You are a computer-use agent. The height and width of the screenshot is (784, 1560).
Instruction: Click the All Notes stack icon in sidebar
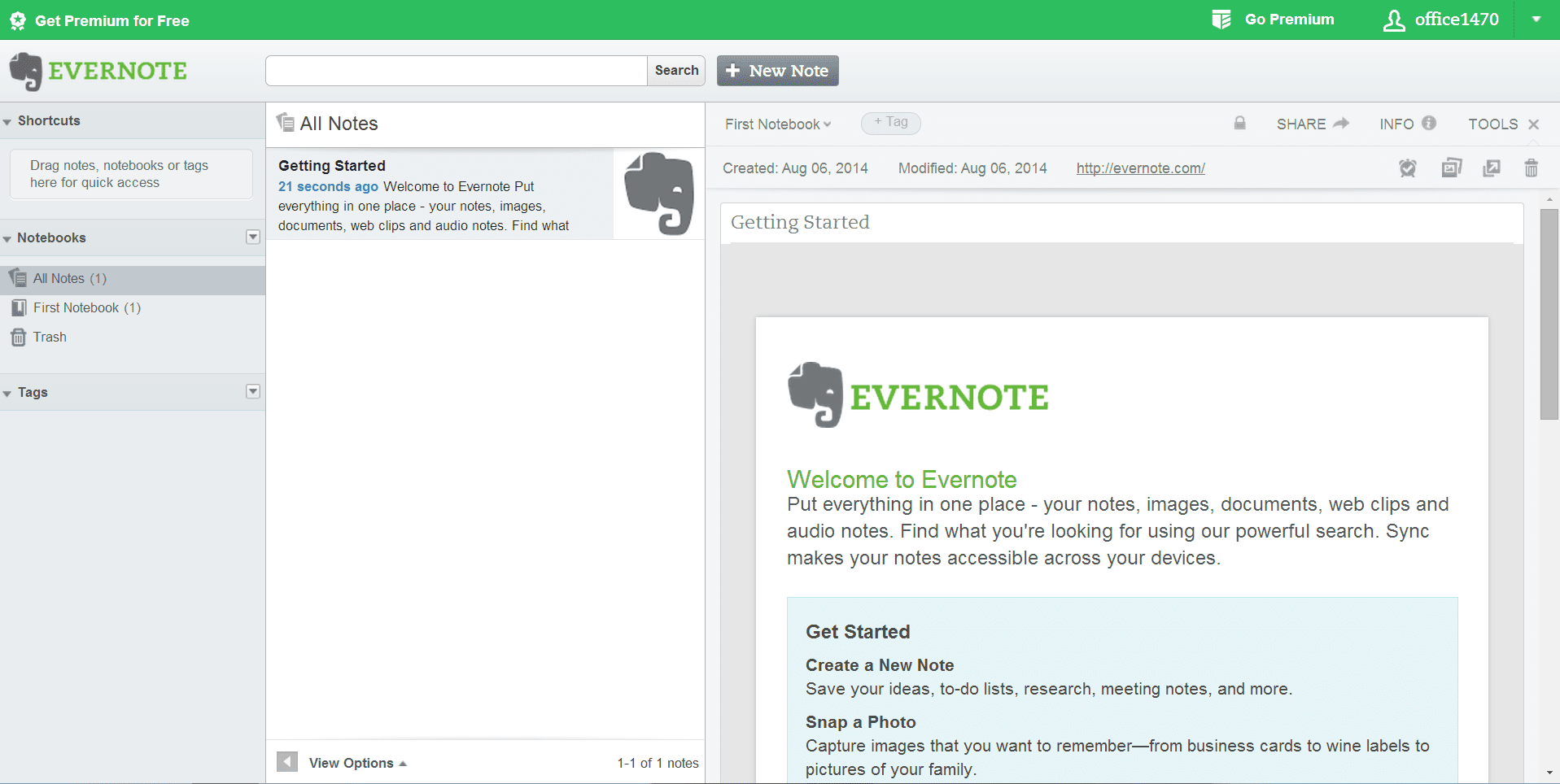pos(18,278)
